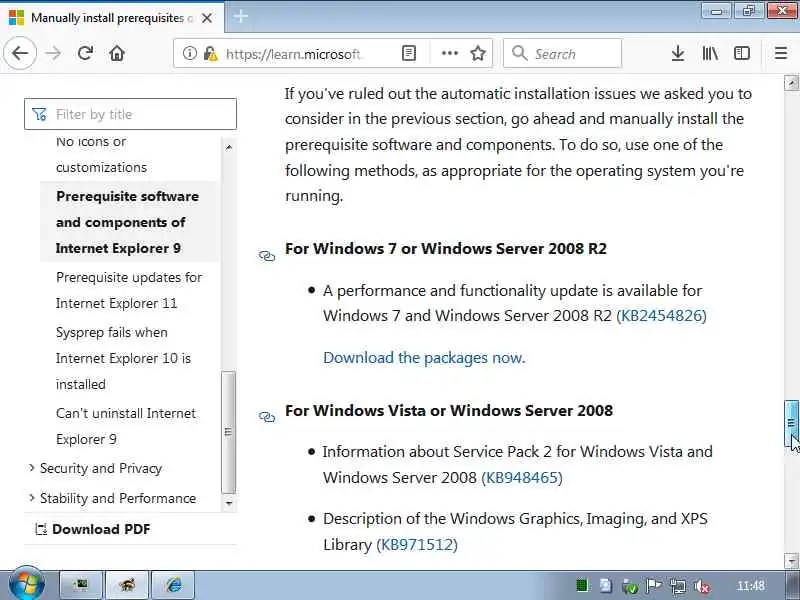The image size is (800, 600).
Task: Open a new tab with plus button
Action: click(x=241, y=17)
